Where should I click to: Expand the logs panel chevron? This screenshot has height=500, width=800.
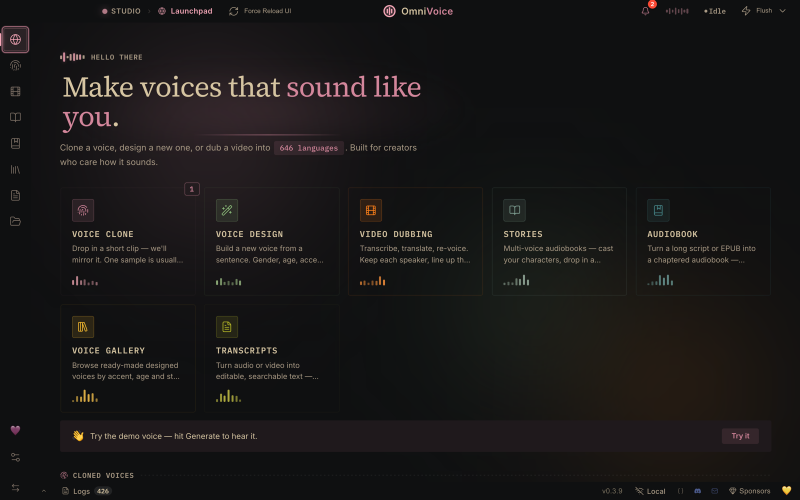44,491
